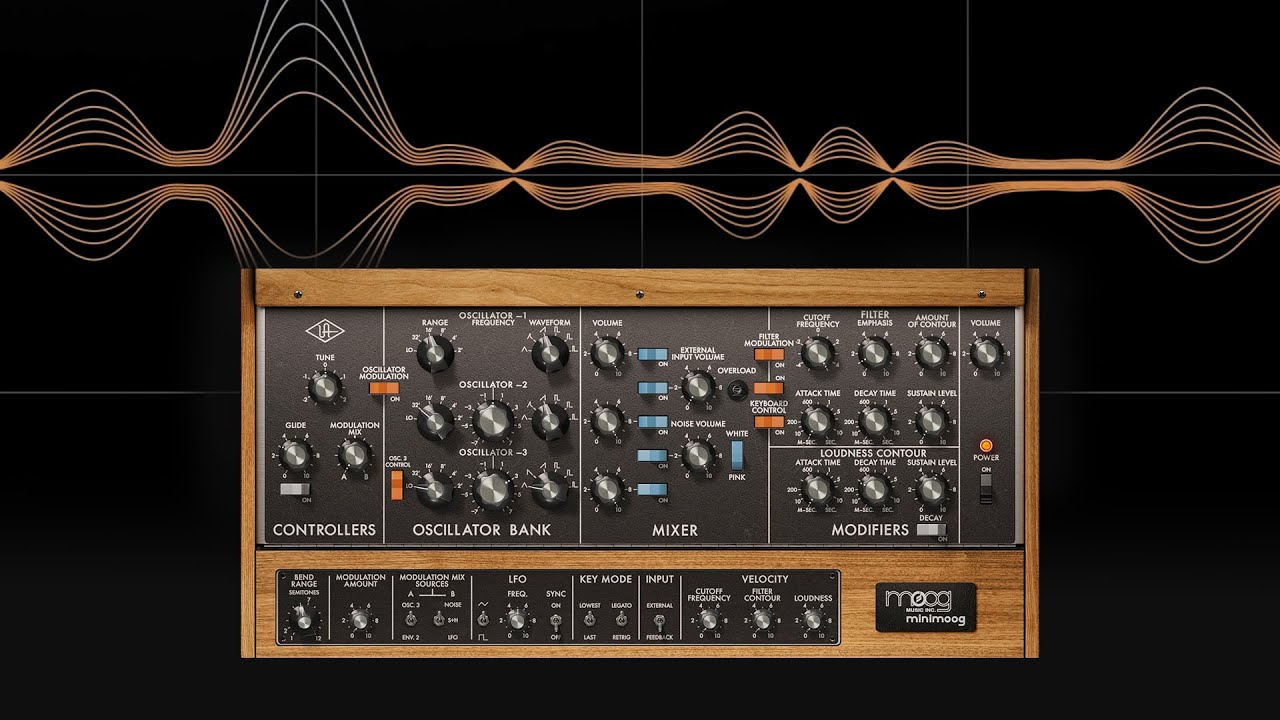Click the "MODIFIERS" section label
Image resolution: width=1280 pixels, height=720 pixels.
(x=870, y=530)
